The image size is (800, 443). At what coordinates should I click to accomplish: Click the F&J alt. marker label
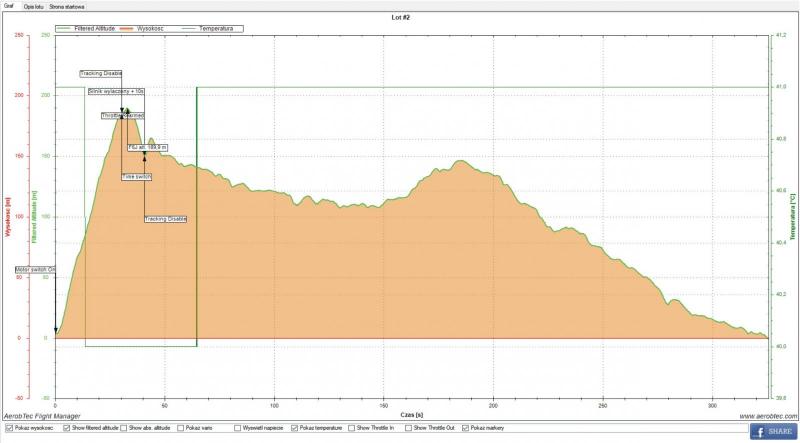pyautogui.click(x=148, y=147)
